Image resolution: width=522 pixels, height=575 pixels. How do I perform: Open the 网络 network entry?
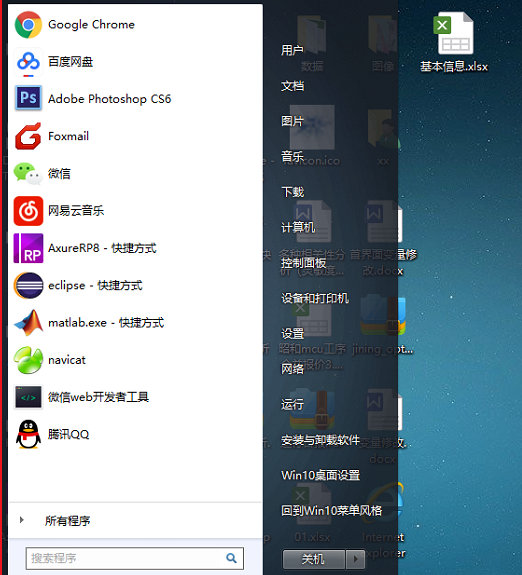pyautogui.click(x=292, y=369)
